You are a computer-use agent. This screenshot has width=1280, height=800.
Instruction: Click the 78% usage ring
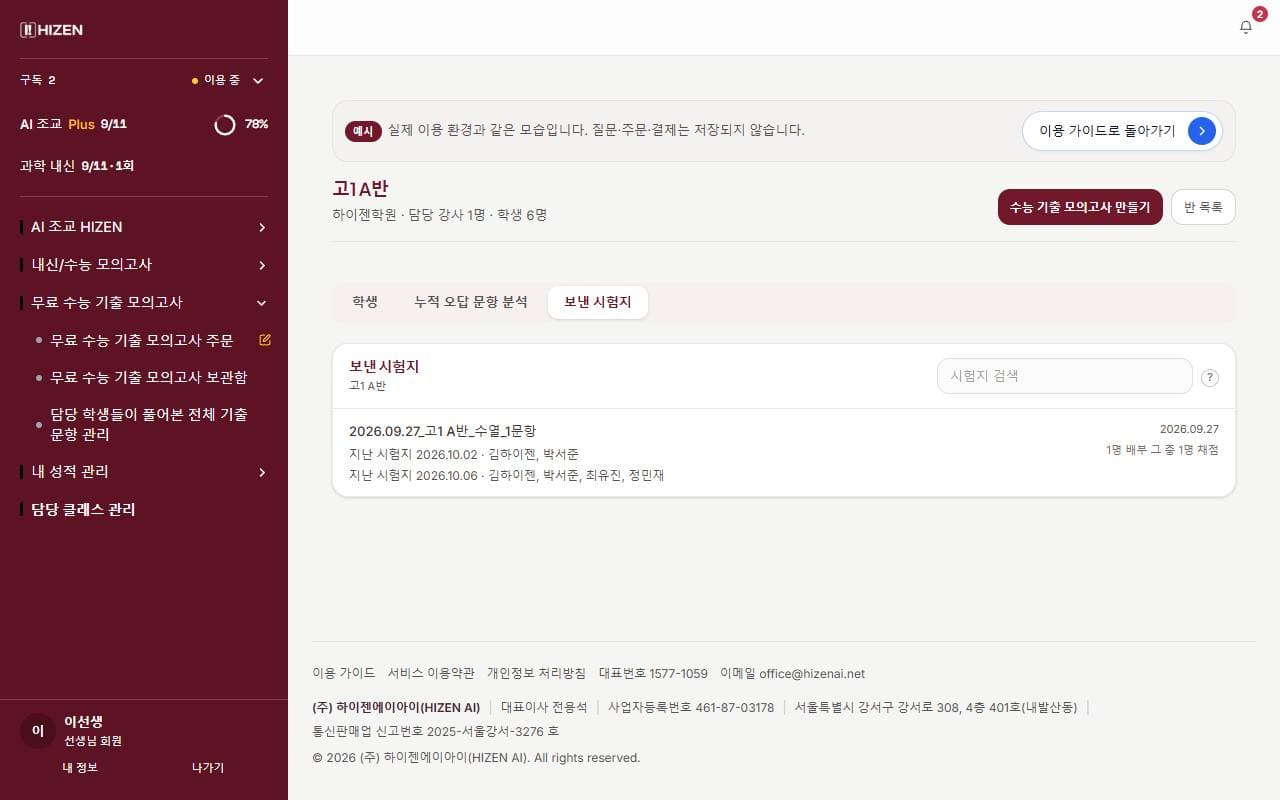point(225,124)
